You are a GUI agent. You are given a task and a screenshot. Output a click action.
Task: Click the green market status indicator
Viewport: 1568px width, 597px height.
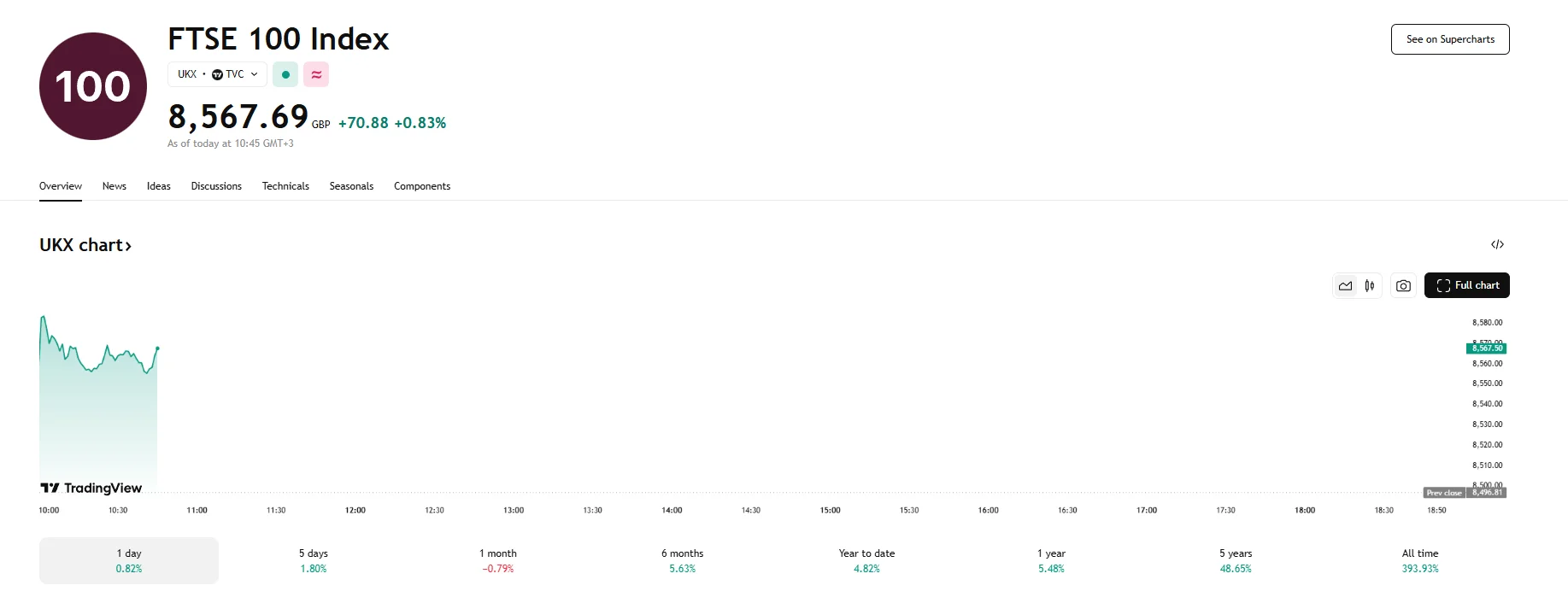(285, 74)
